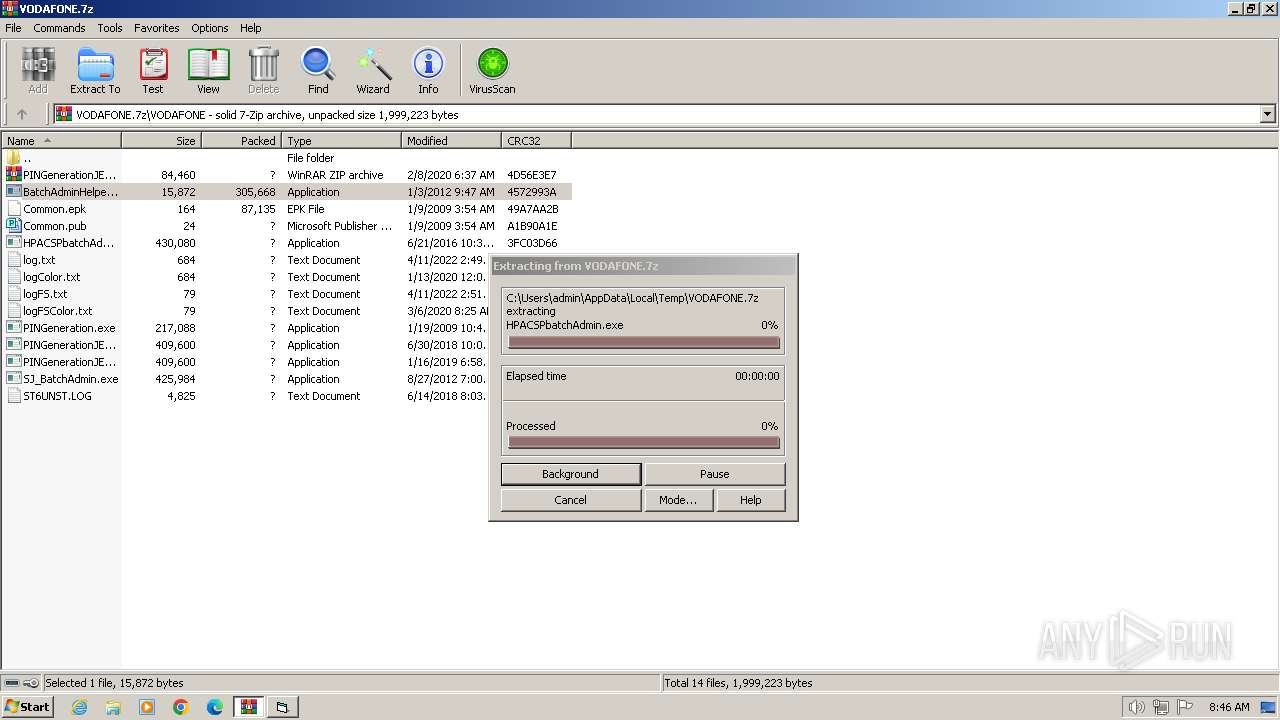Sort by the Packed column header
1280x720 pixels.
(242, 141)
